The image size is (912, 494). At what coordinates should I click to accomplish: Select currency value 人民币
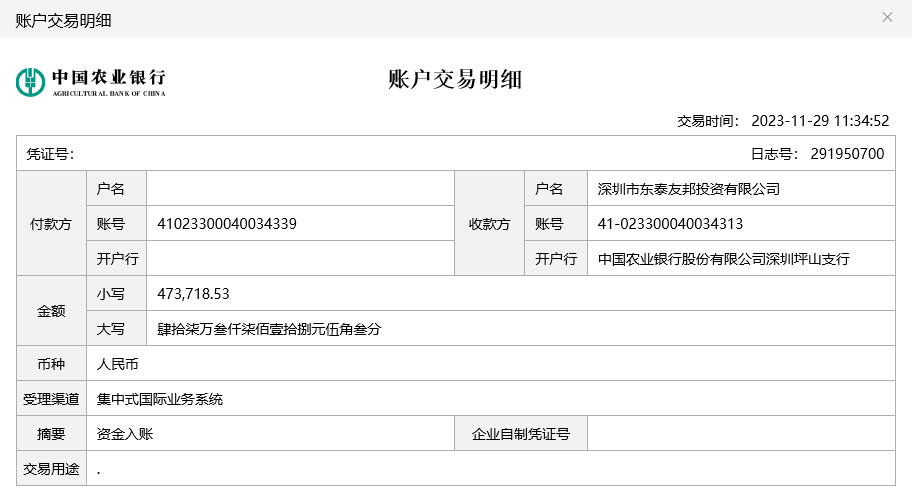pyautogui.click(x=117, y=364)
